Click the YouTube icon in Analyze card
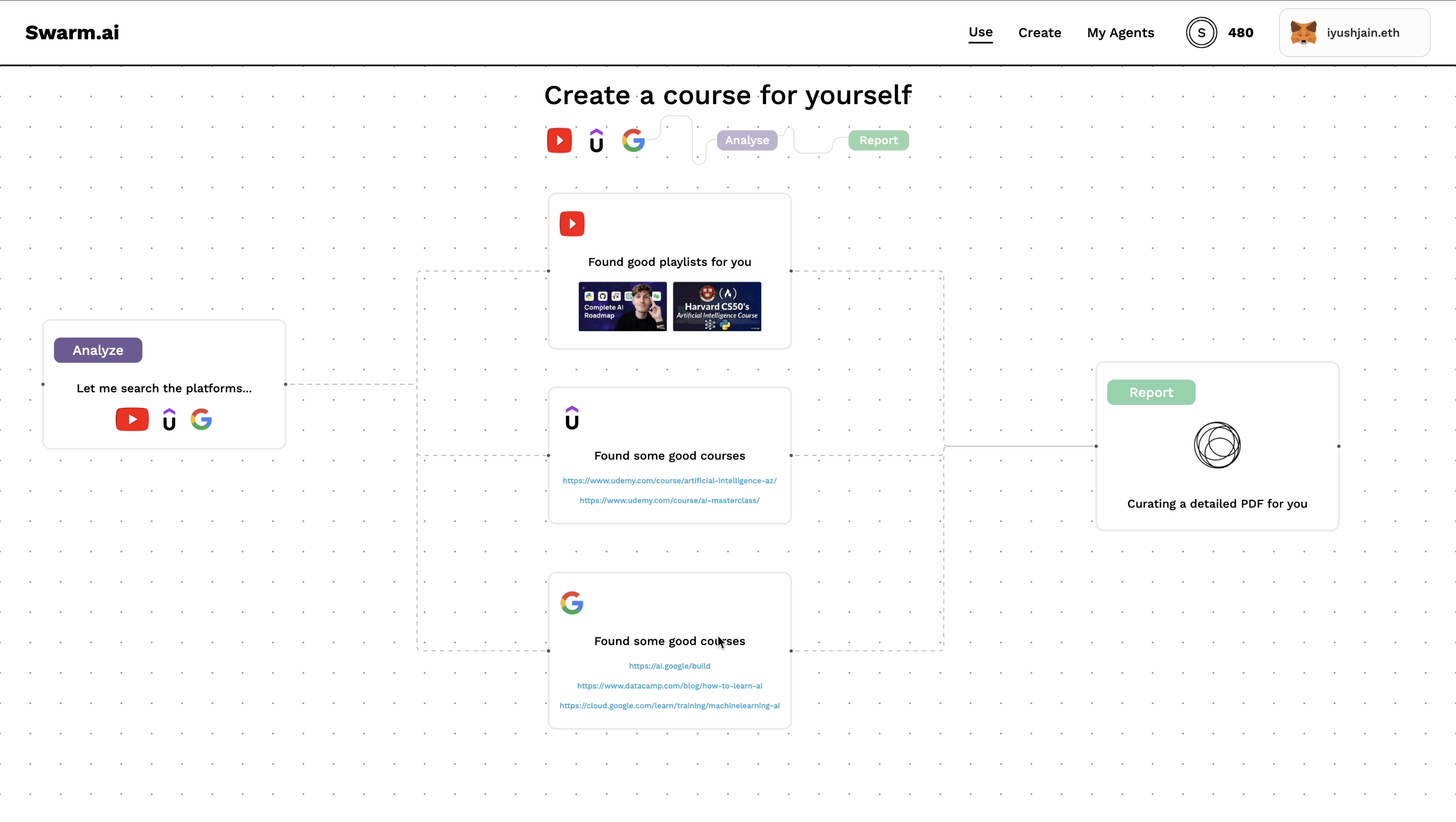This screenshot has width=1456, height=822. (x=131, y=420)
